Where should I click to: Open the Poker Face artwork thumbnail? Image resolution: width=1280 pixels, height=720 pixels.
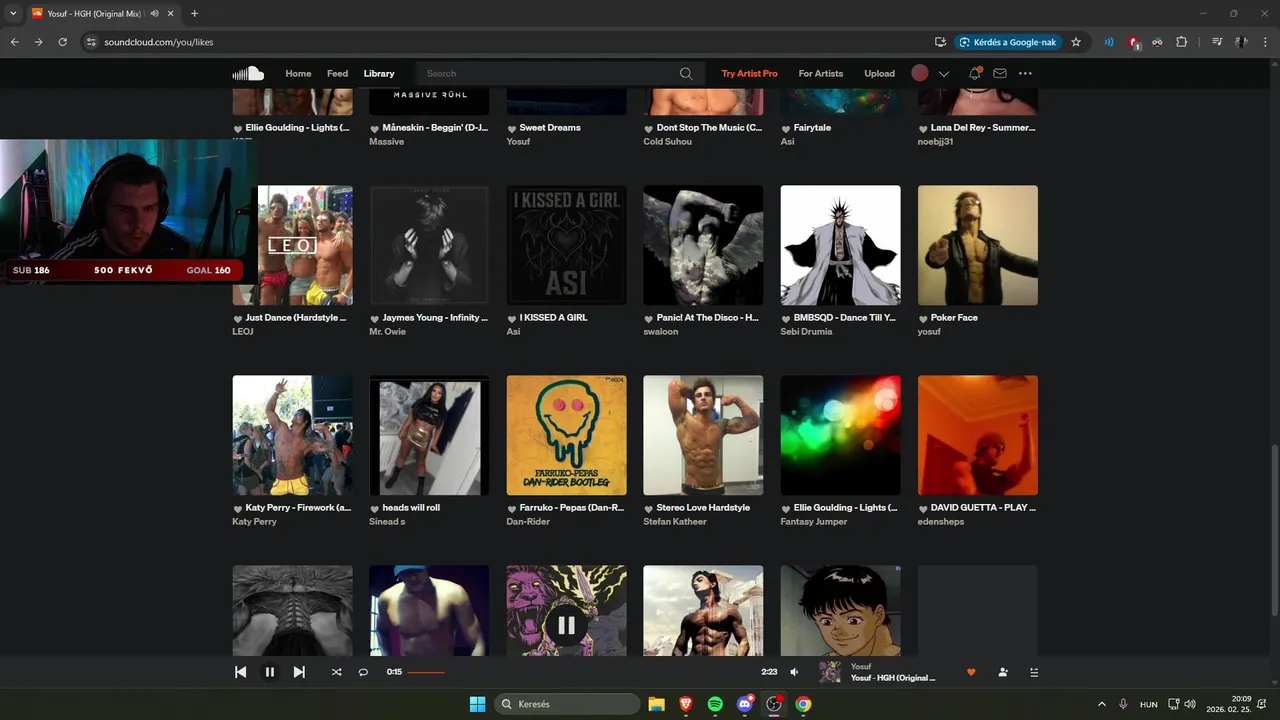(x=978, y=245)
